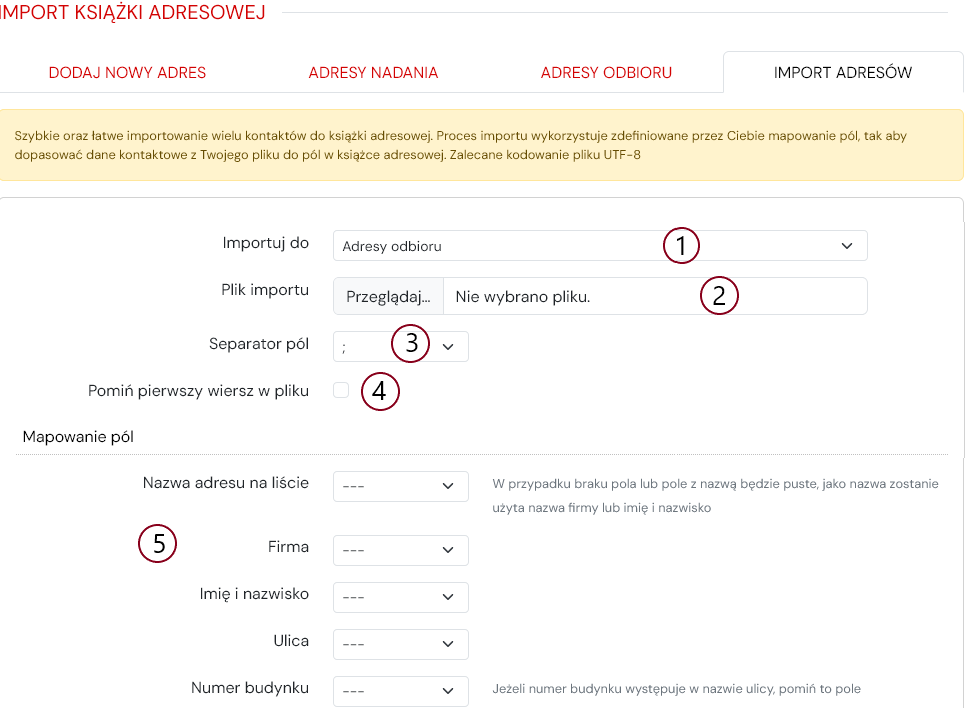The image size is (975, 708).
Task: Click the Przeglądaj file browse button
Action: pos(388,297)
